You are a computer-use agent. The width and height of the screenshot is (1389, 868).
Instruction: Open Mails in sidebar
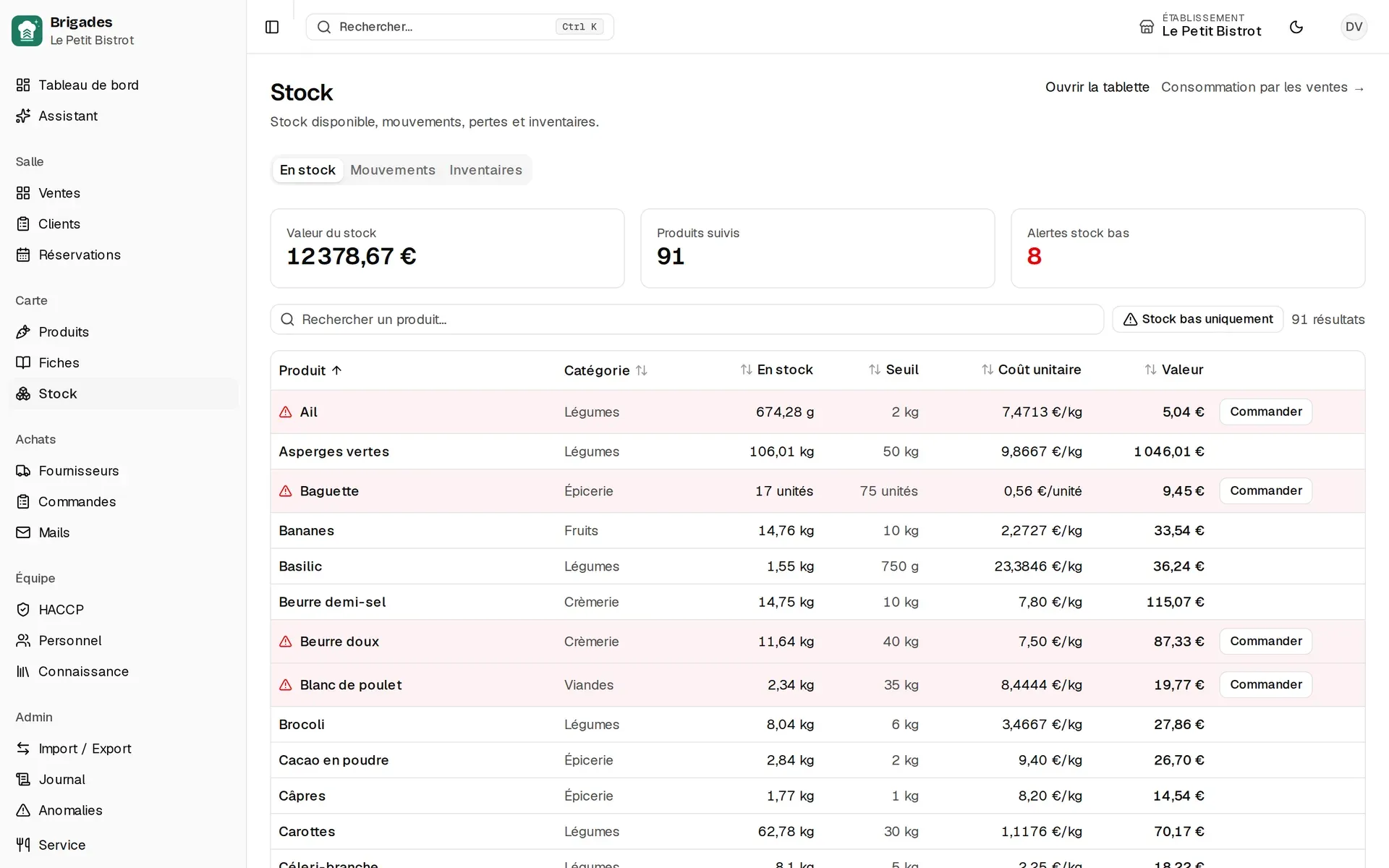click(x=123, y=532)
